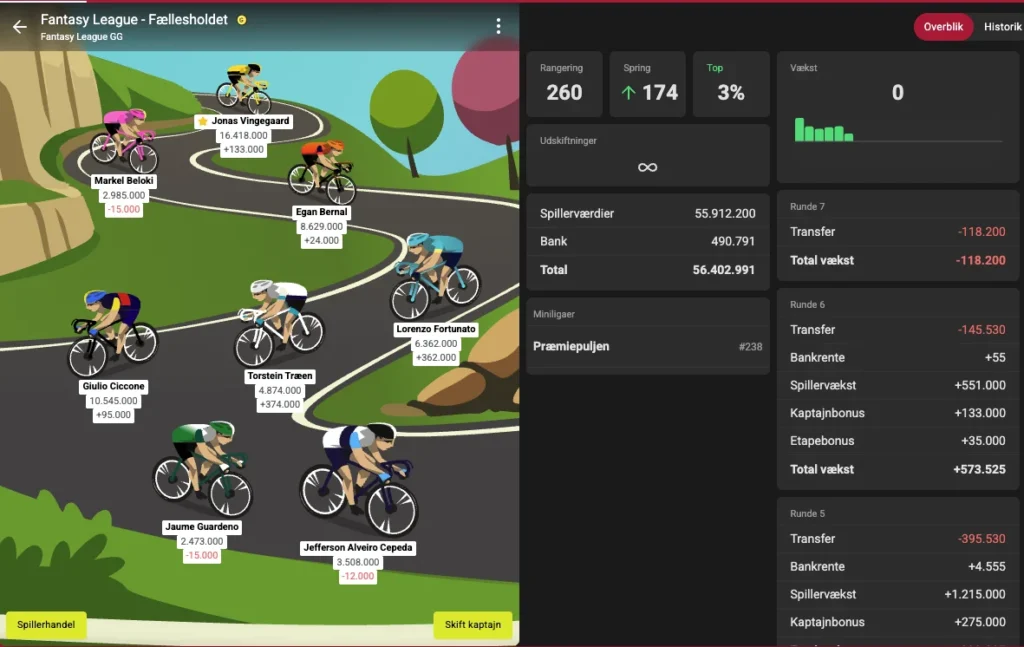Select the Jaume Guardeno cyclist figure
This screenshot has width=1024, height=647.
(x=202, y=469)
